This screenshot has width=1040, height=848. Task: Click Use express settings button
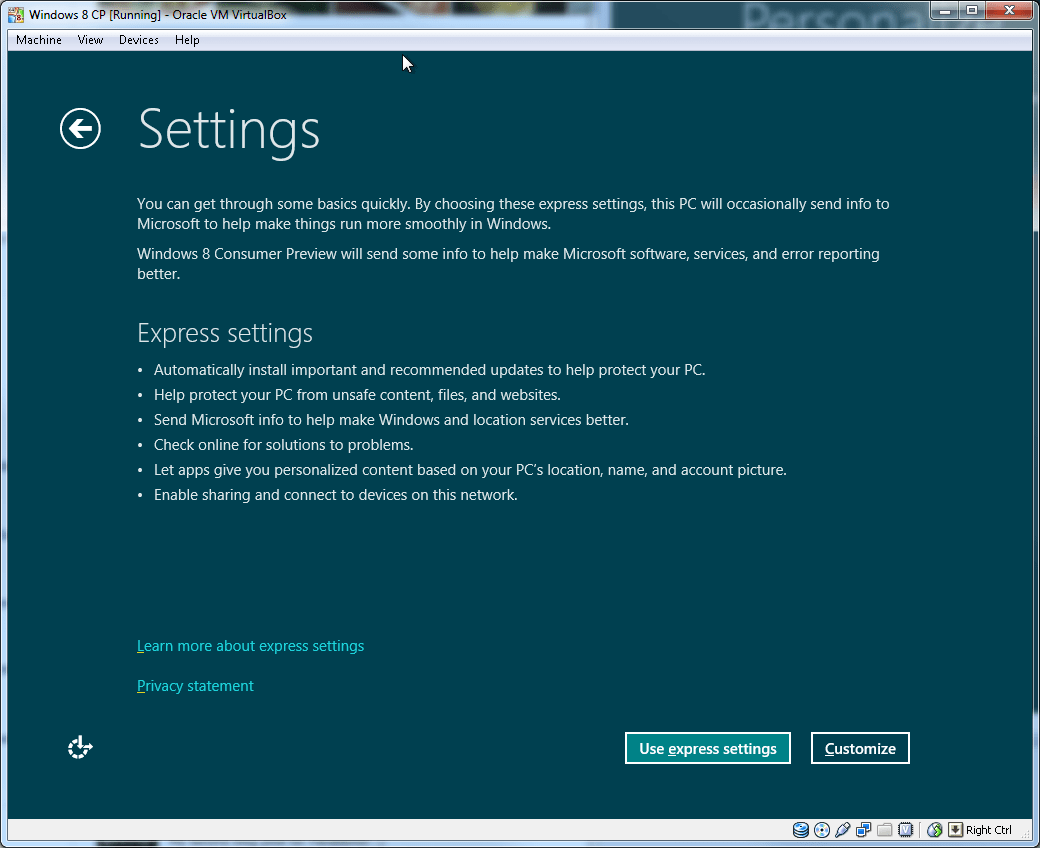pos(708,749)
